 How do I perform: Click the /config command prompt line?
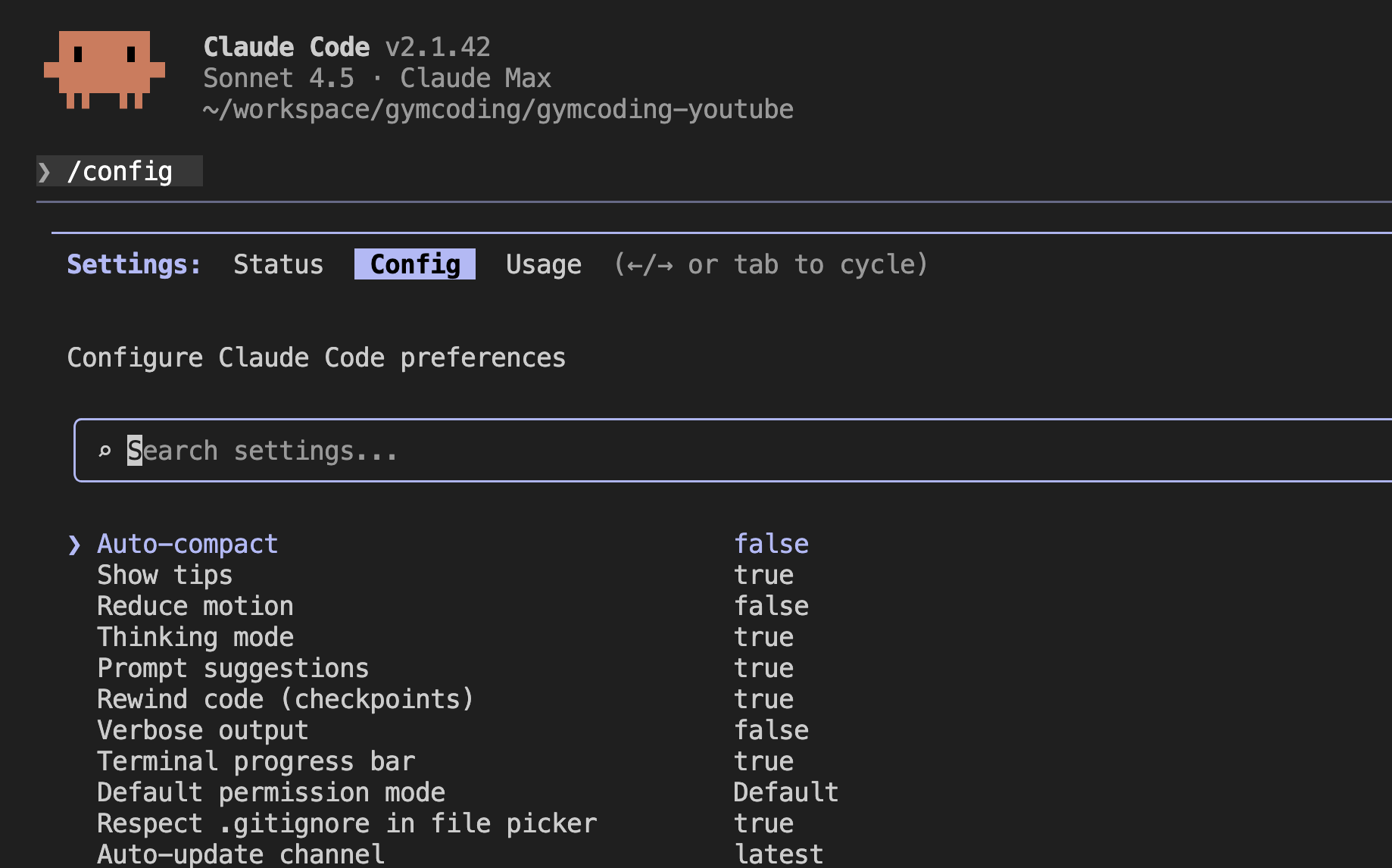[x=120, y=172]
